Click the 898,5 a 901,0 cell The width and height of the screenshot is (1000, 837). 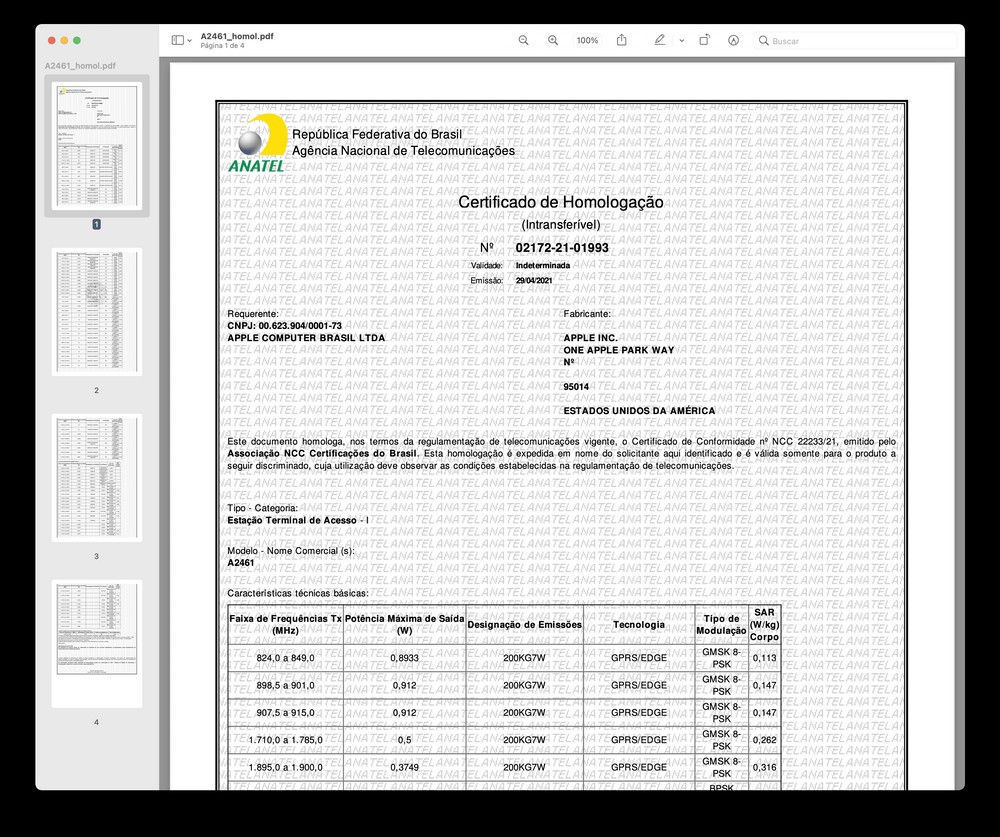tap(285, 685)
